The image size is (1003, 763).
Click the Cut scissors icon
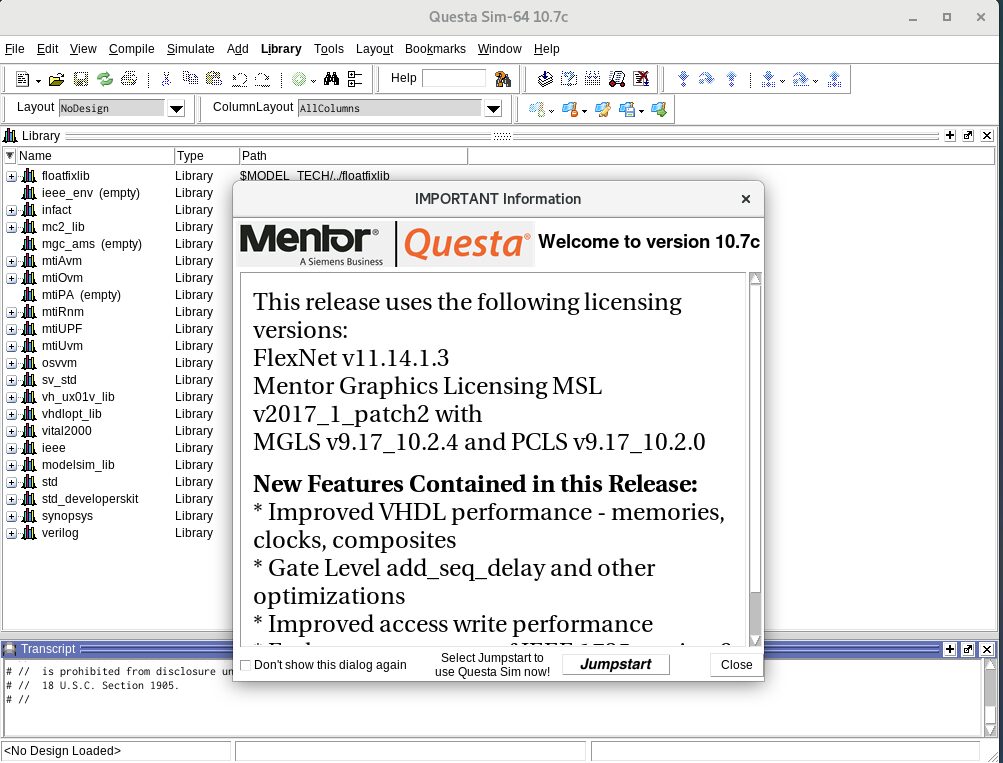tap(166, 79)
